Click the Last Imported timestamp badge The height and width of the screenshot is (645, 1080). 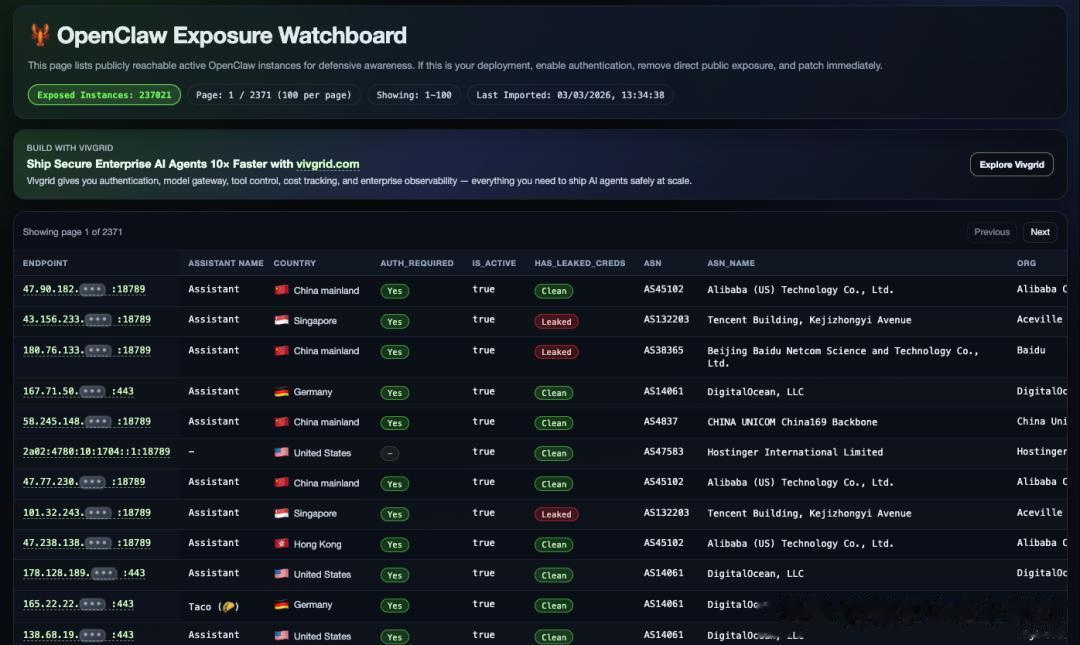point(570,95)
